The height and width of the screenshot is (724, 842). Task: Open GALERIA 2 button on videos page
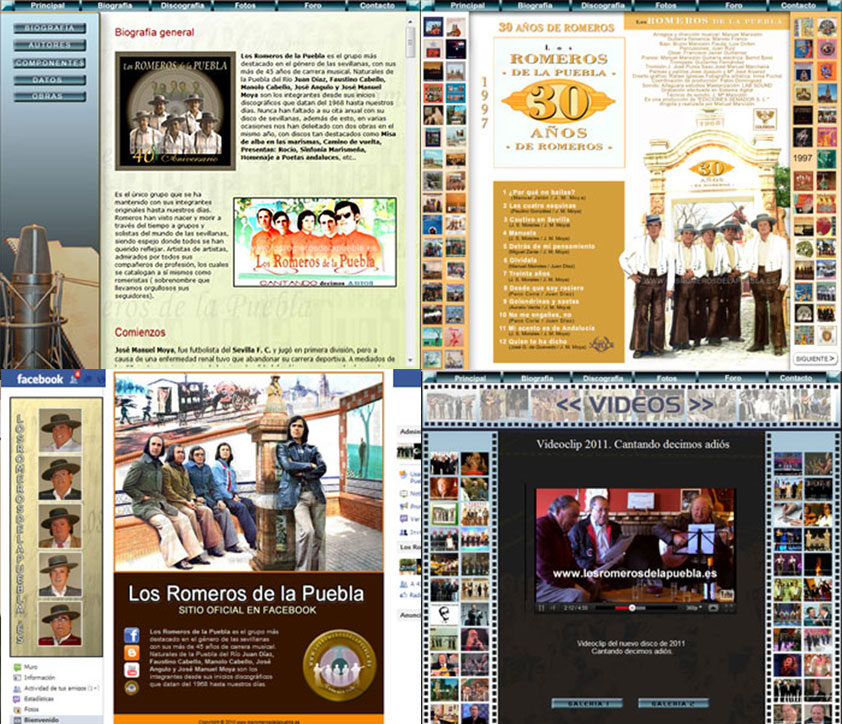click(673, 704)
